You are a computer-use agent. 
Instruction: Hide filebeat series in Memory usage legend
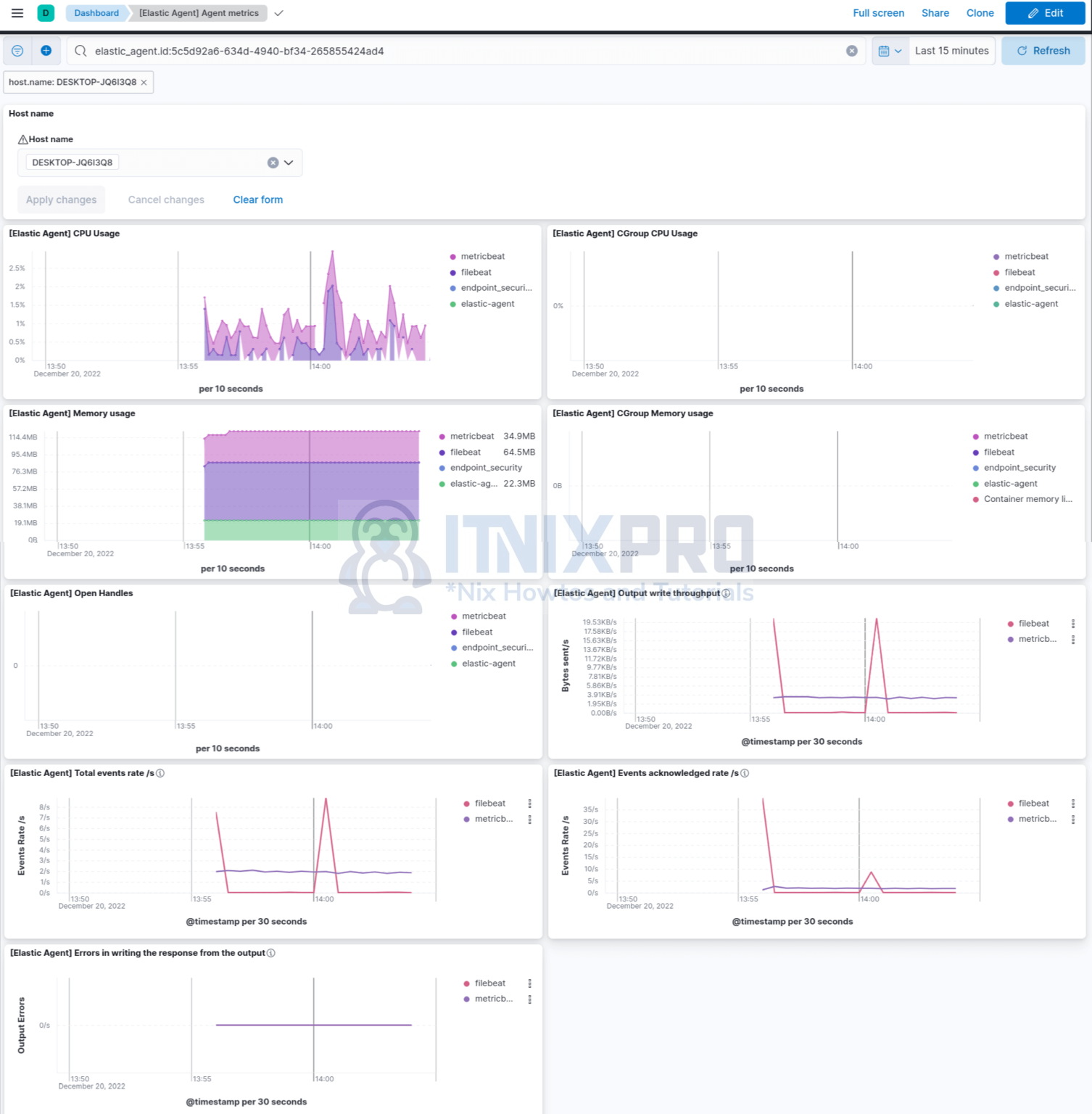pyautogui.click(x=465, y=452)
